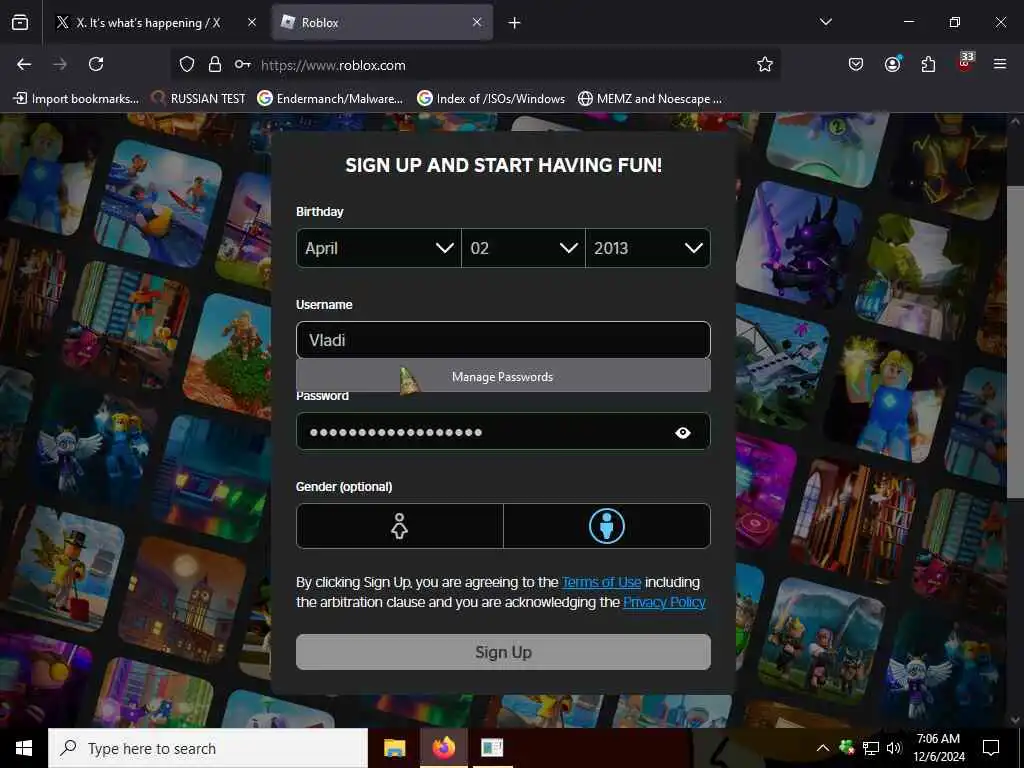
Task: Show site security padlock info
Action: pos(215,64)
